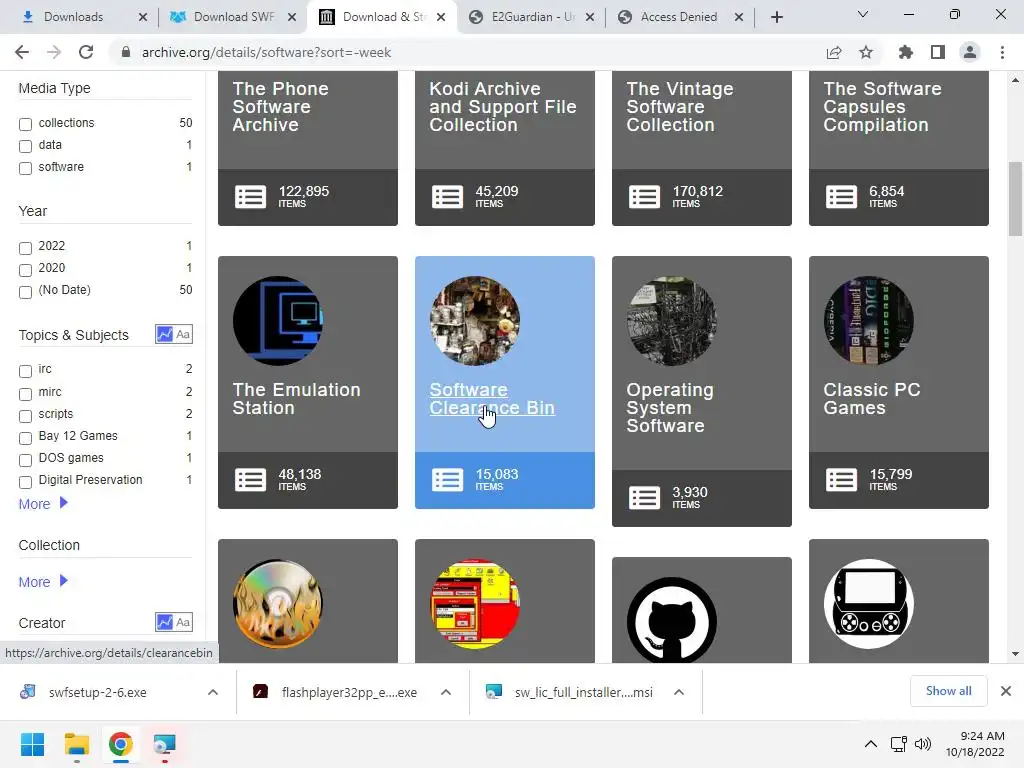Filter by year 2020
The image size is (1024, 768).
[x=25, y=270]
